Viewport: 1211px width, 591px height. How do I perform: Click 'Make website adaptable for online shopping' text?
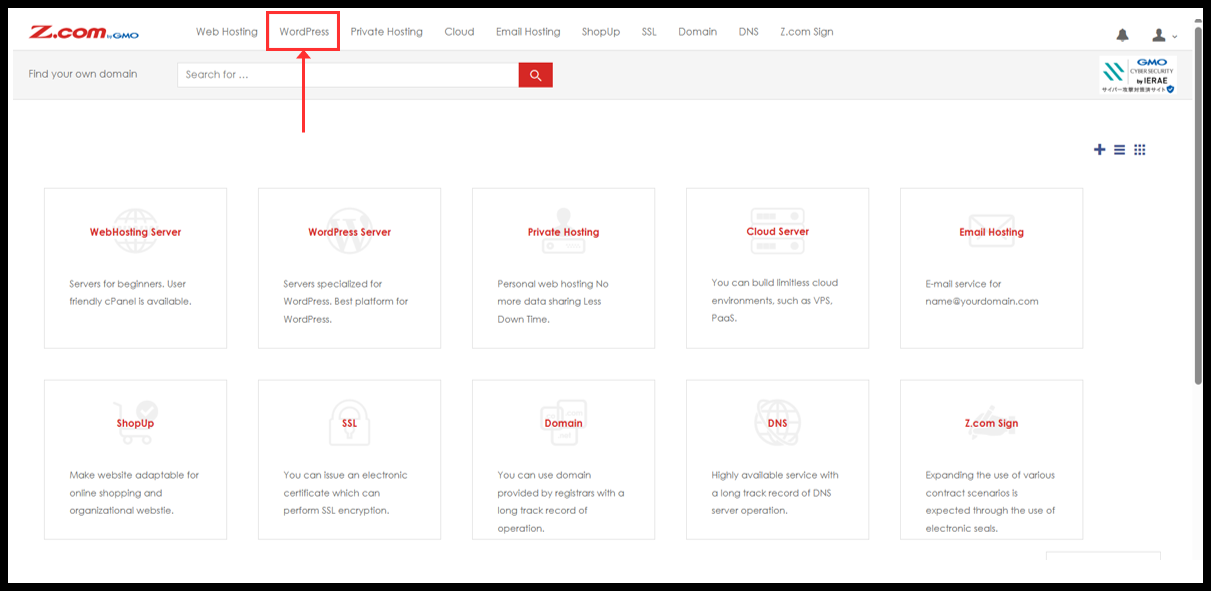click(x=135, y=493)
